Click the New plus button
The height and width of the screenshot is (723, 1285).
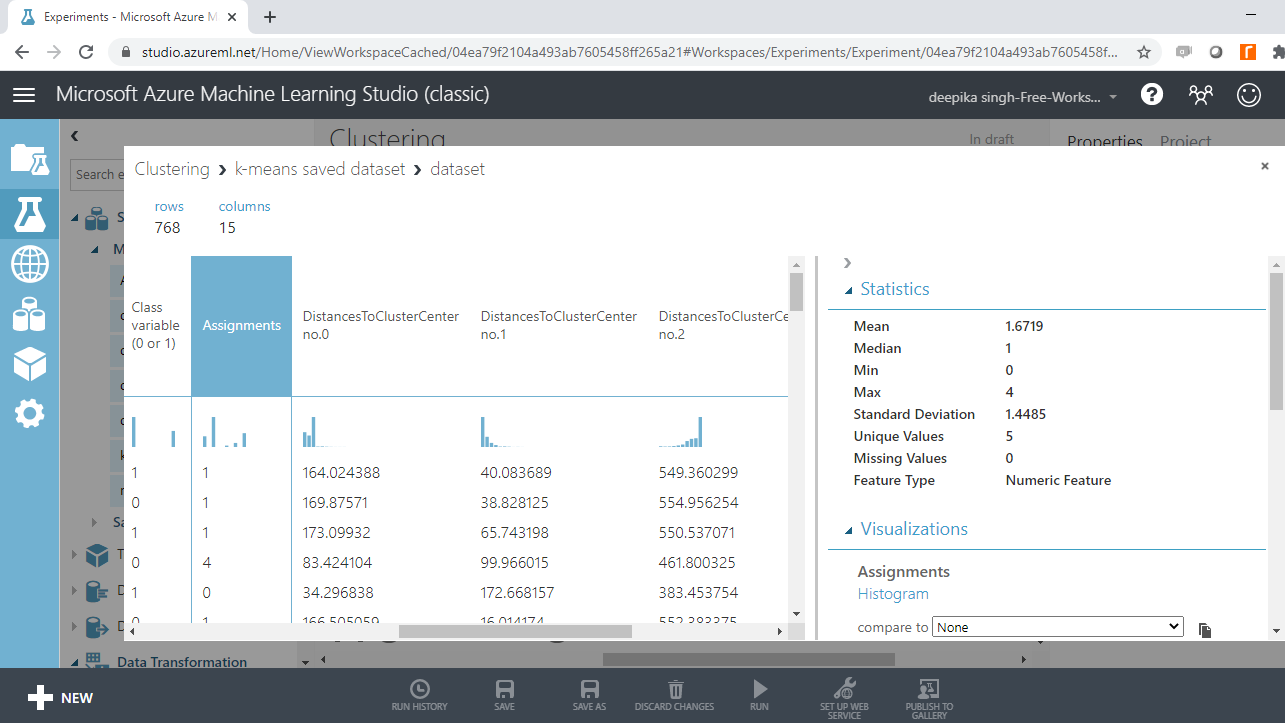pyautogui.click(x=60, y=698)
